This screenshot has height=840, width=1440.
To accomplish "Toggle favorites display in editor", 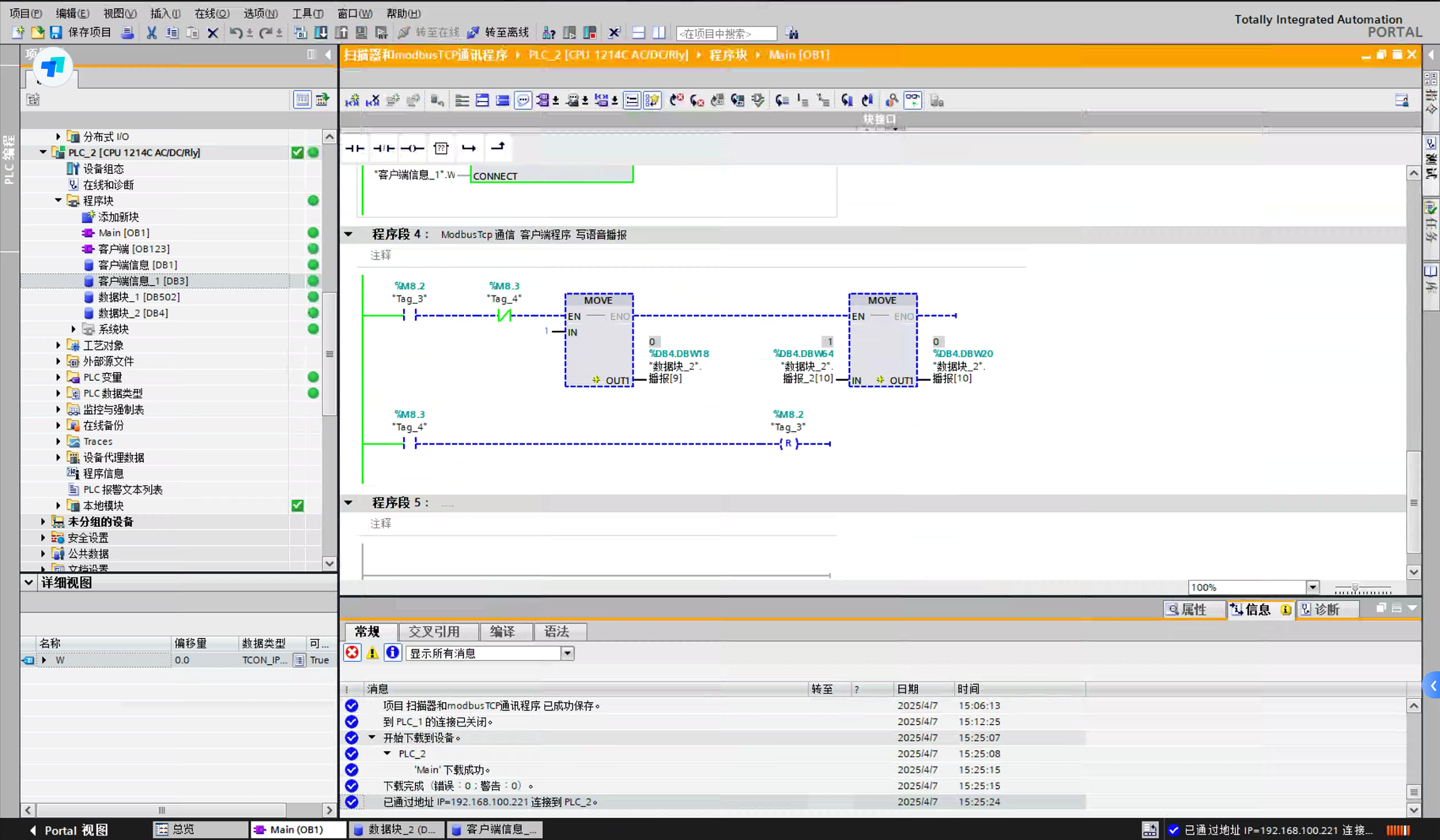I will pos(652,101).
